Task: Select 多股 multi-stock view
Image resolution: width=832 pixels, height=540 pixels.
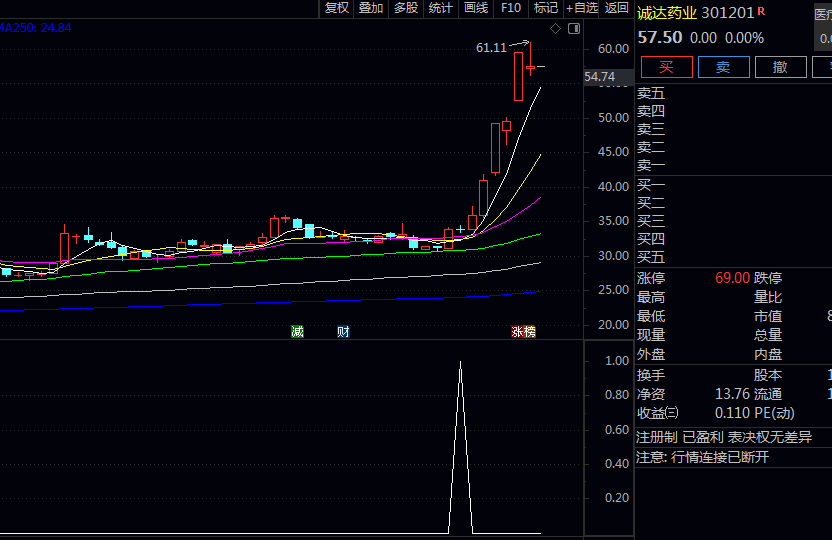Action: coord(405,8)
